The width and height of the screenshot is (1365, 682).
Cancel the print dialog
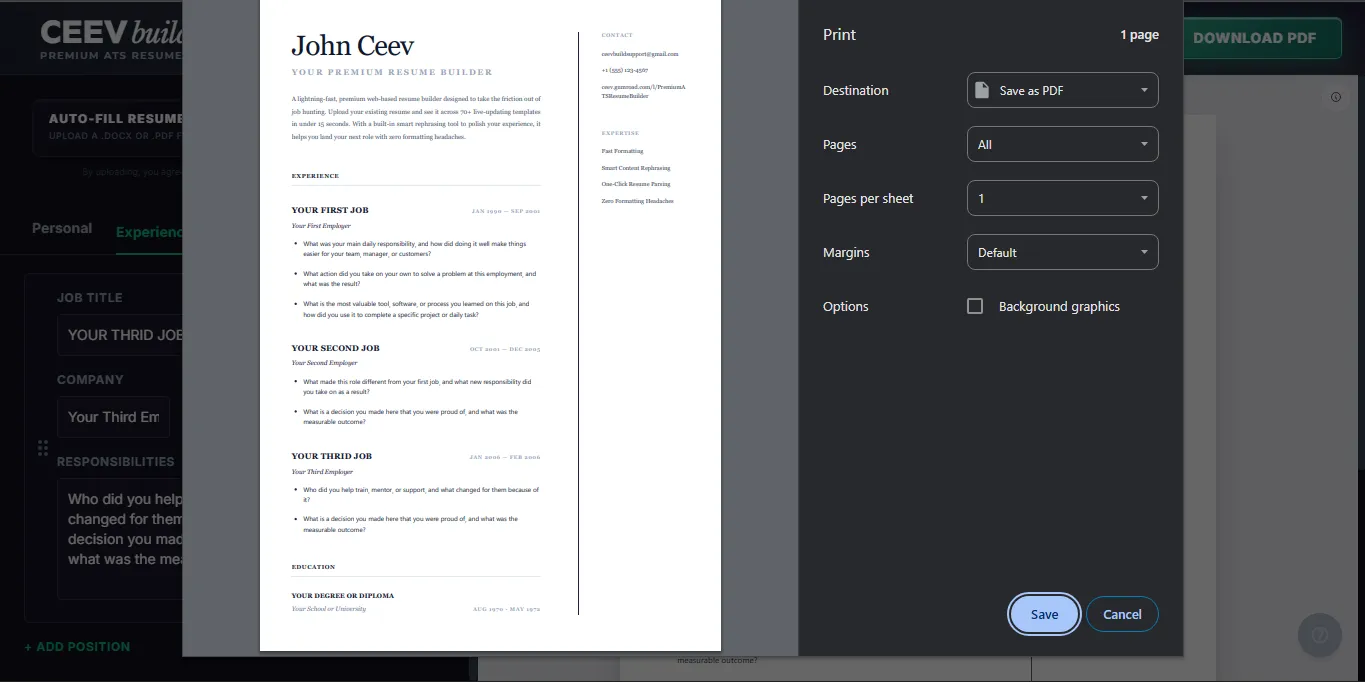(x=1122, y=614)
